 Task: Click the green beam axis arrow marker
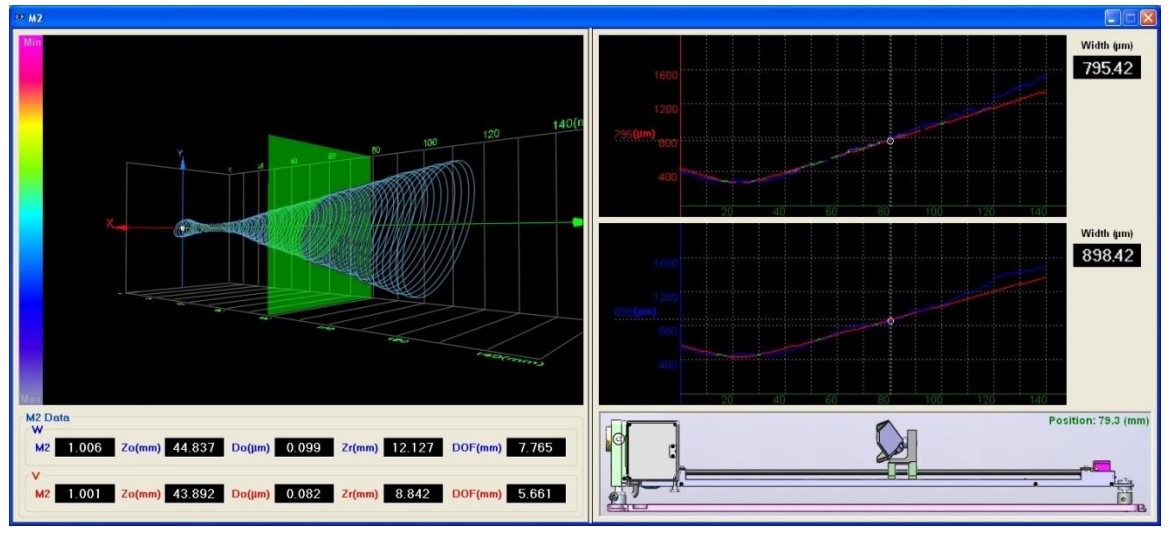pyautogui.click(x=577, y=221)
